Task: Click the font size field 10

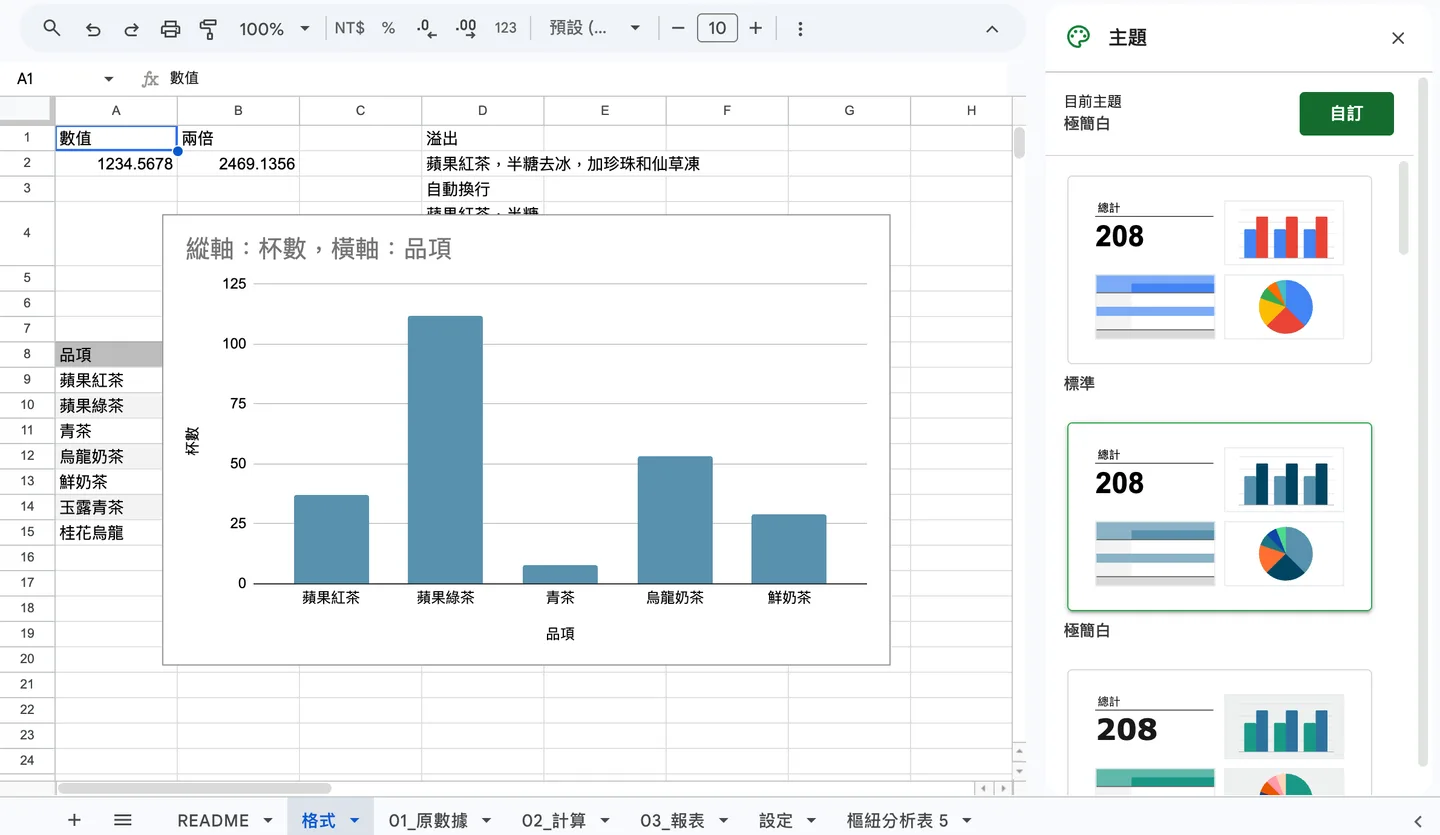Action: click(717, 29)
